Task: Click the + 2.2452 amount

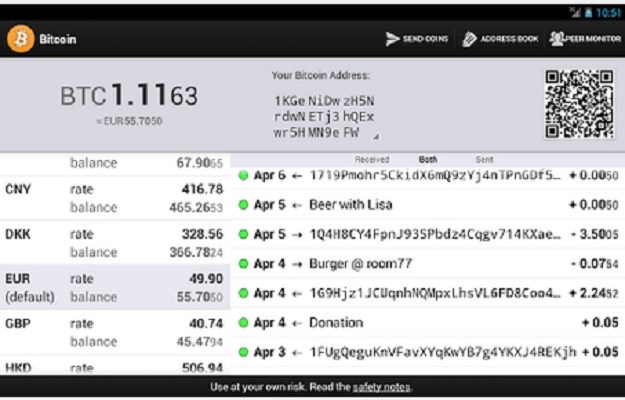Action: pos(594,293)
